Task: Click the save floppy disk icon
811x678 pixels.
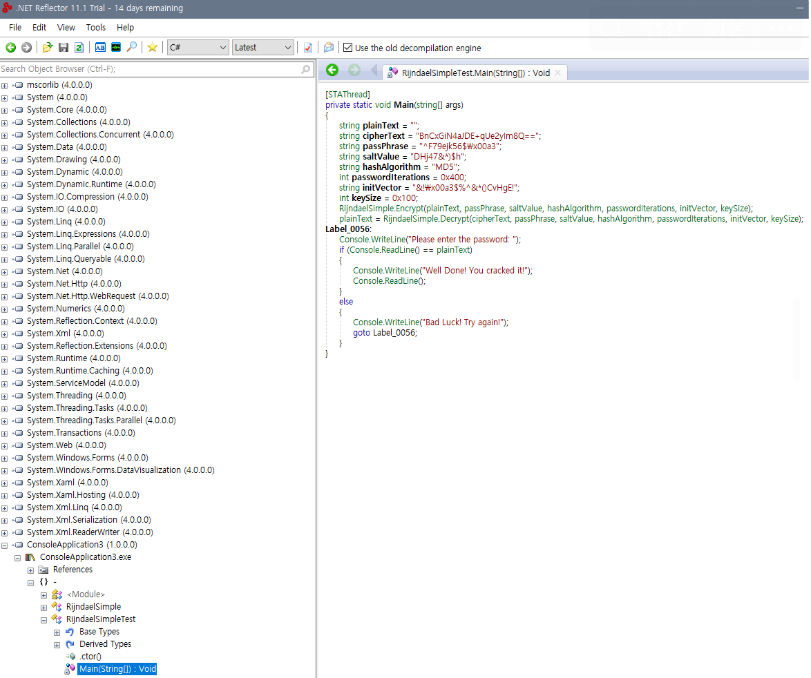Action: pyautogui.click(x=64, y=48)
